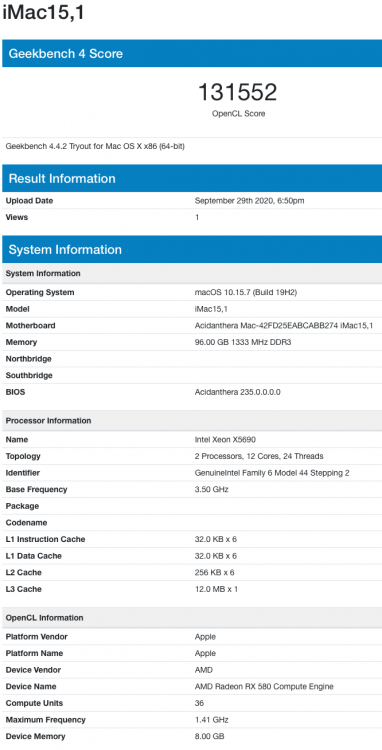The height and width of the screenshot is (750, 382).
Task: Select GenuineIntel Family 6 Model 44 value
Action: click(272, 473)
